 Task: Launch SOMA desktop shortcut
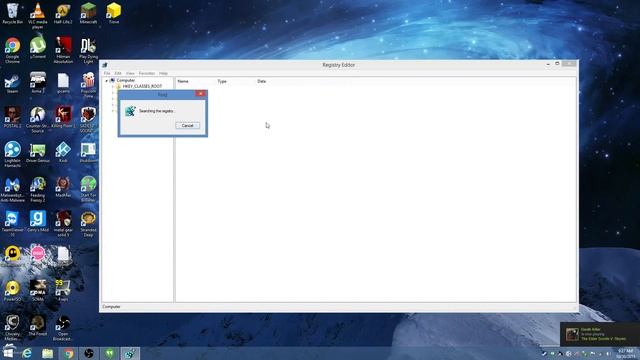point(38,291)
